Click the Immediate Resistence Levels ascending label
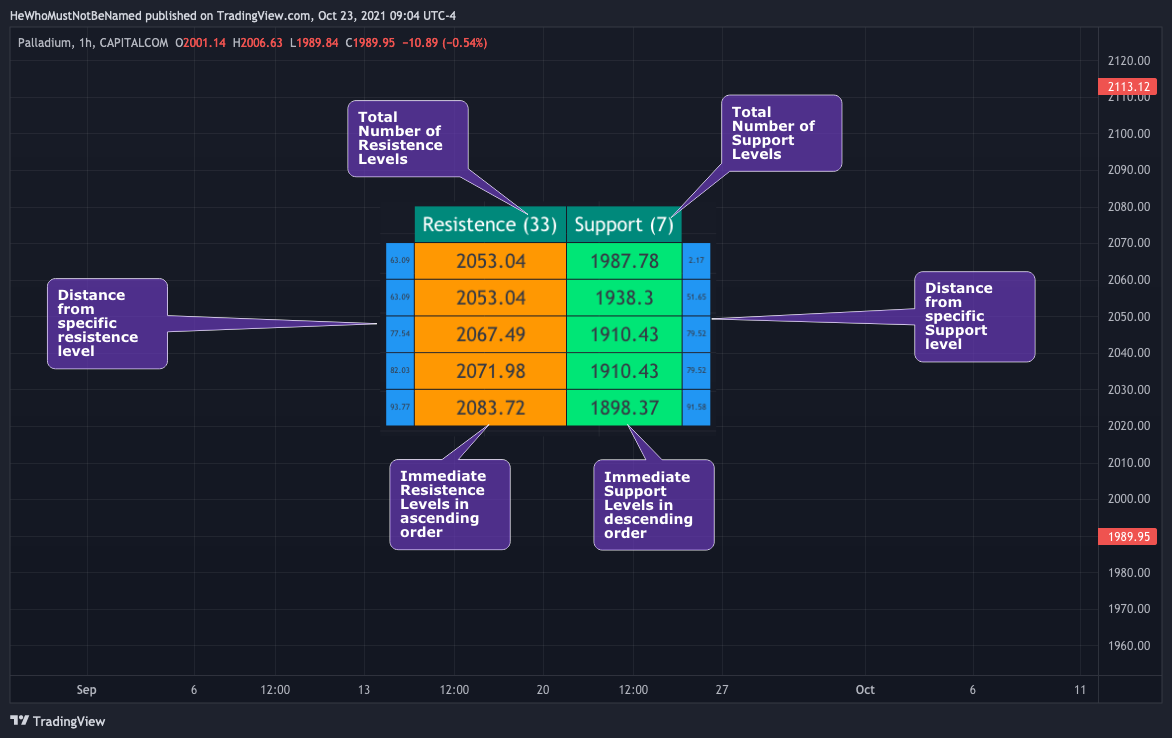This screenshot has width=1172, height=738. [450, 504]
